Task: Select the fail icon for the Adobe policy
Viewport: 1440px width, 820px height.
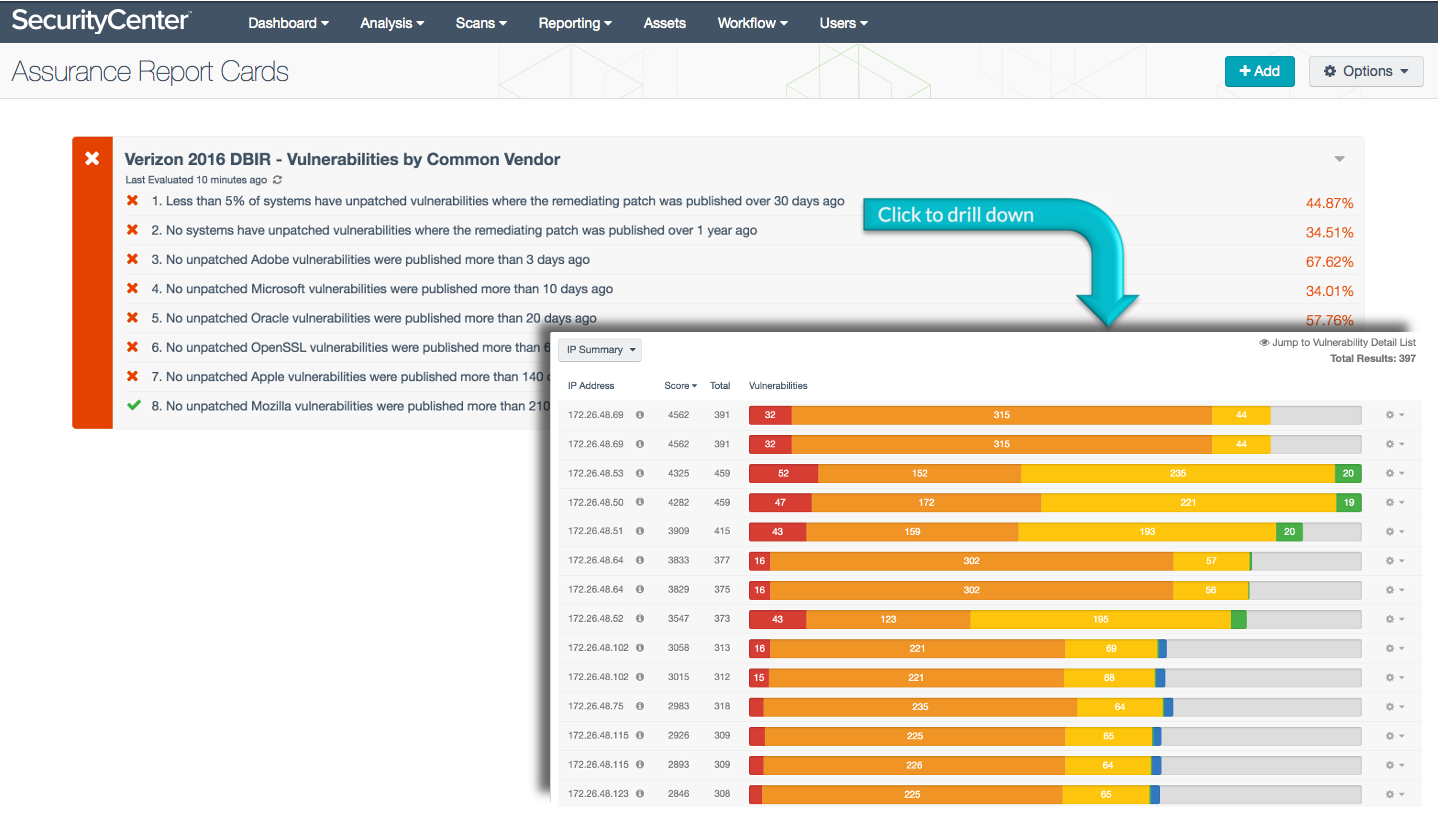Action: (x=132, y=259)
